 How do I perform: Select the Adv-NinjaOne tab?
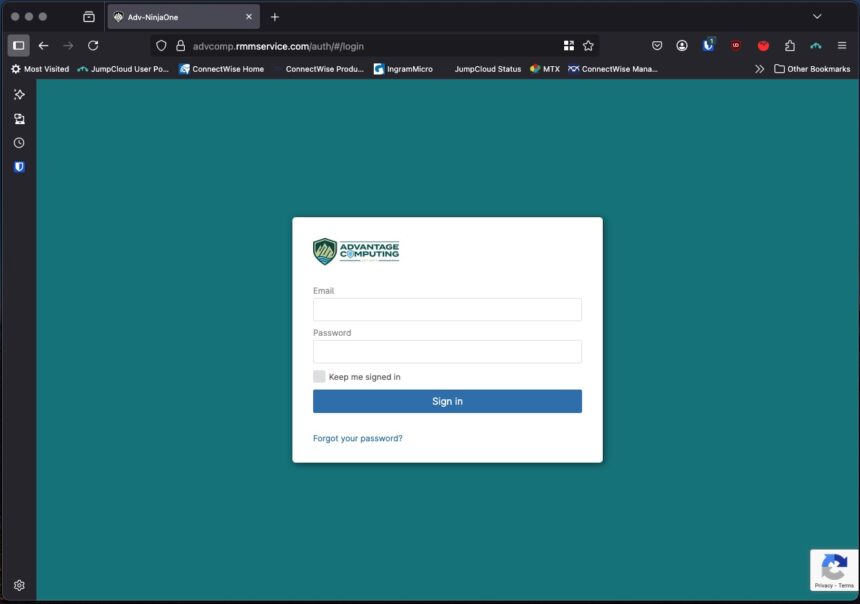[x=183, y=17]
